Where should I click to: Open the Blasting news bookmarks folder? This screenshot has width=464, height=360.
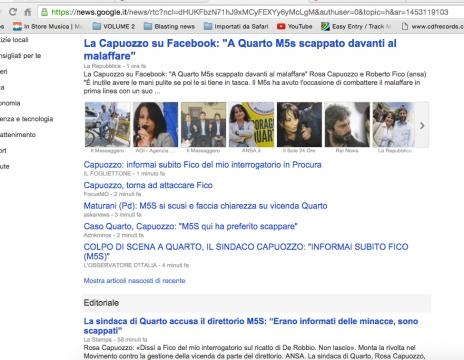(169, 26)
